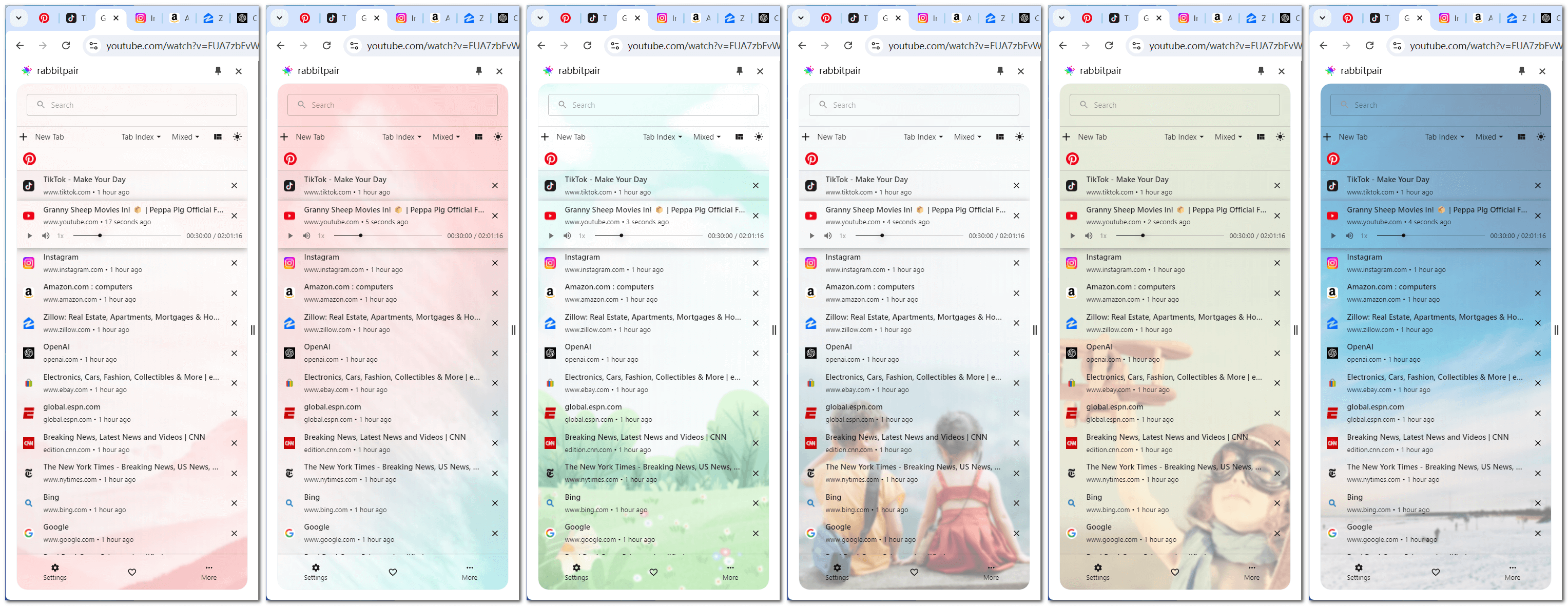
Task: Mute YouTube video in second pink panel
Action: 306,236
